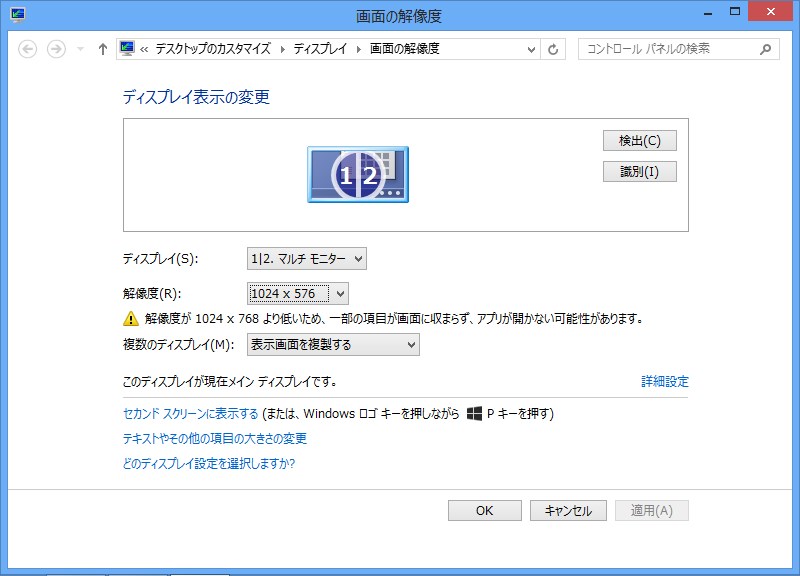This screenshot has height=576, width=800.
Task: Click セカンド スクリーンに表示する link
Action: coord(190,414)
